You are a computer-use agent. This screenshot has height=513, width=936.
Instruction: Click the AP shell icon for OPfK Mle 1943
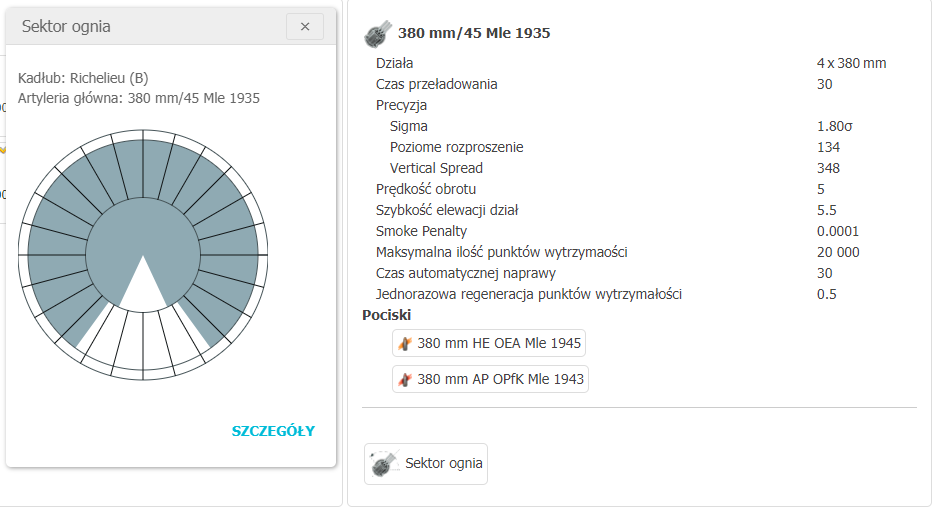(405, 380)
